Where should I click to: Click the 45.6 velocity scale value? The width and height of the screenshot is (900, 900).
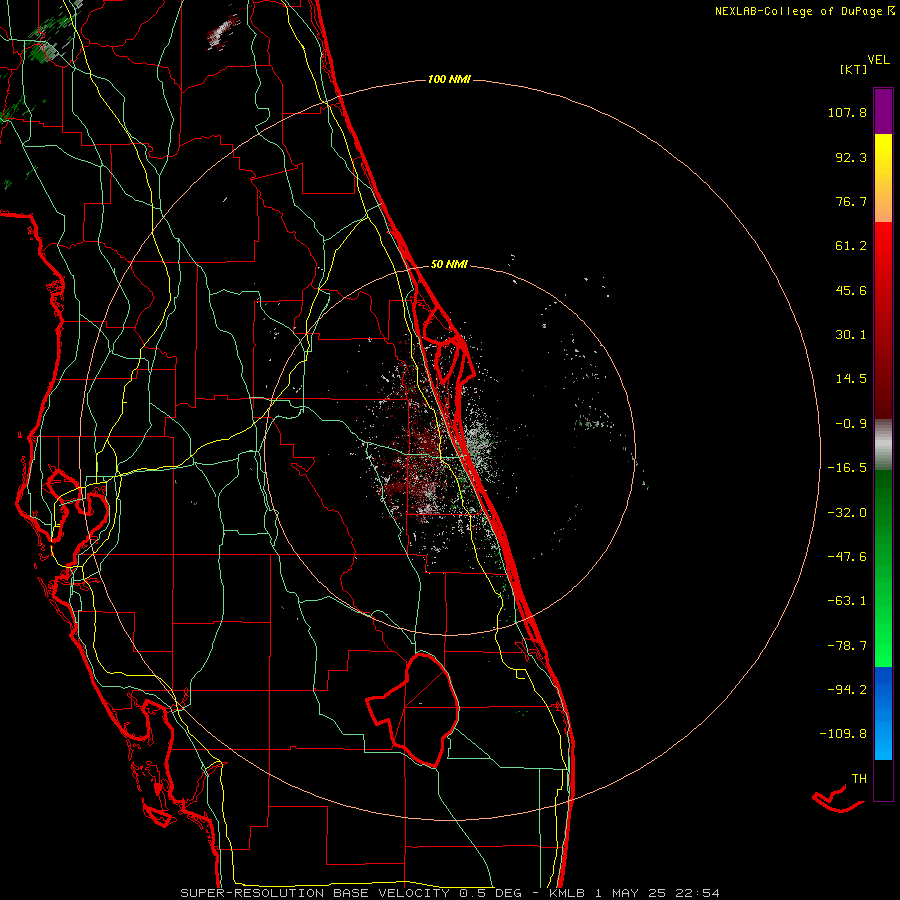pyautogui.click(x=851, y=290)
